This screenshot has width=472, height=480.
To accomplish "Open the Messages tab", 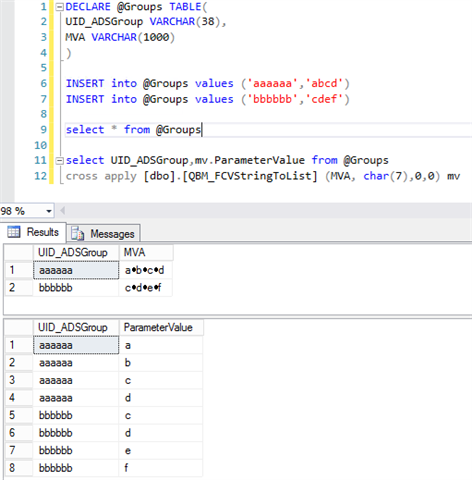I will pos(104,233).
